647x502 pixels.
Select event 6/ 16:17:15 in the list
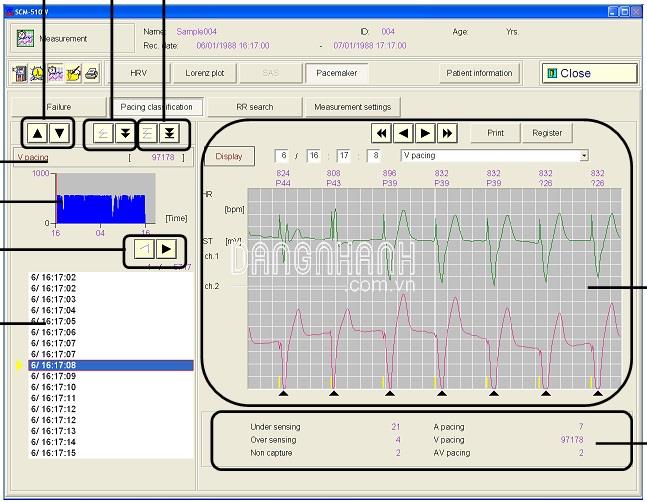(x=111, y=453)
